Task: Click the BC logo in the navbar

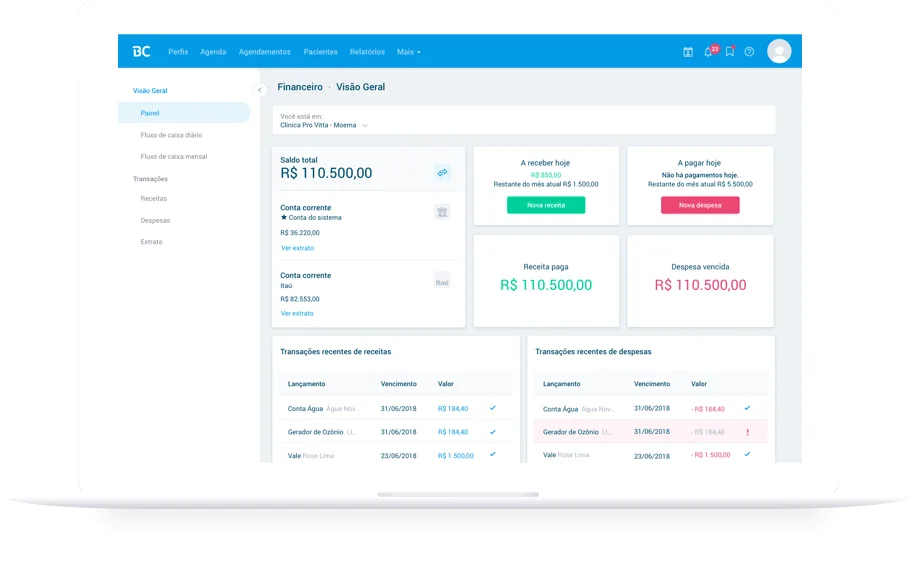Action: click(x=141, y=51)
